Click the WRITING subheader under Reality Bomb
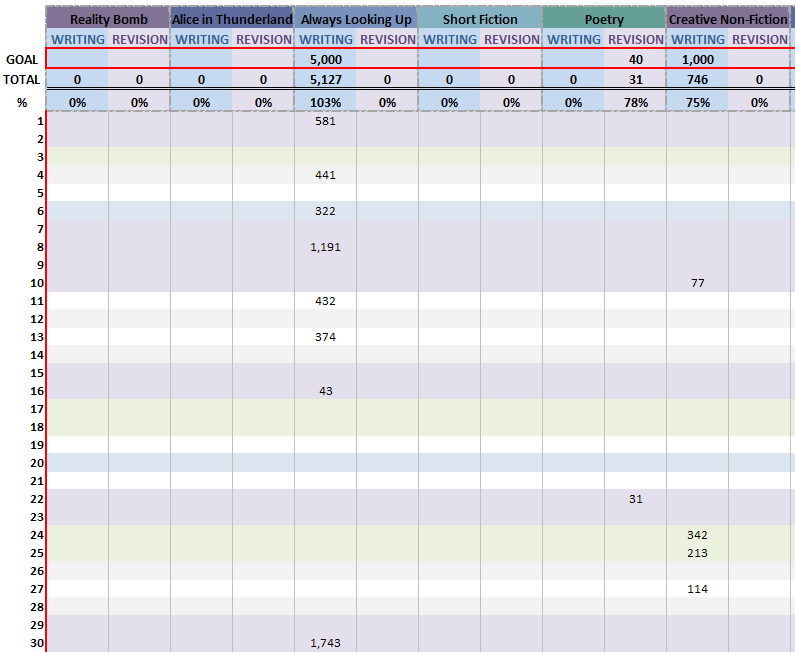 77,40
